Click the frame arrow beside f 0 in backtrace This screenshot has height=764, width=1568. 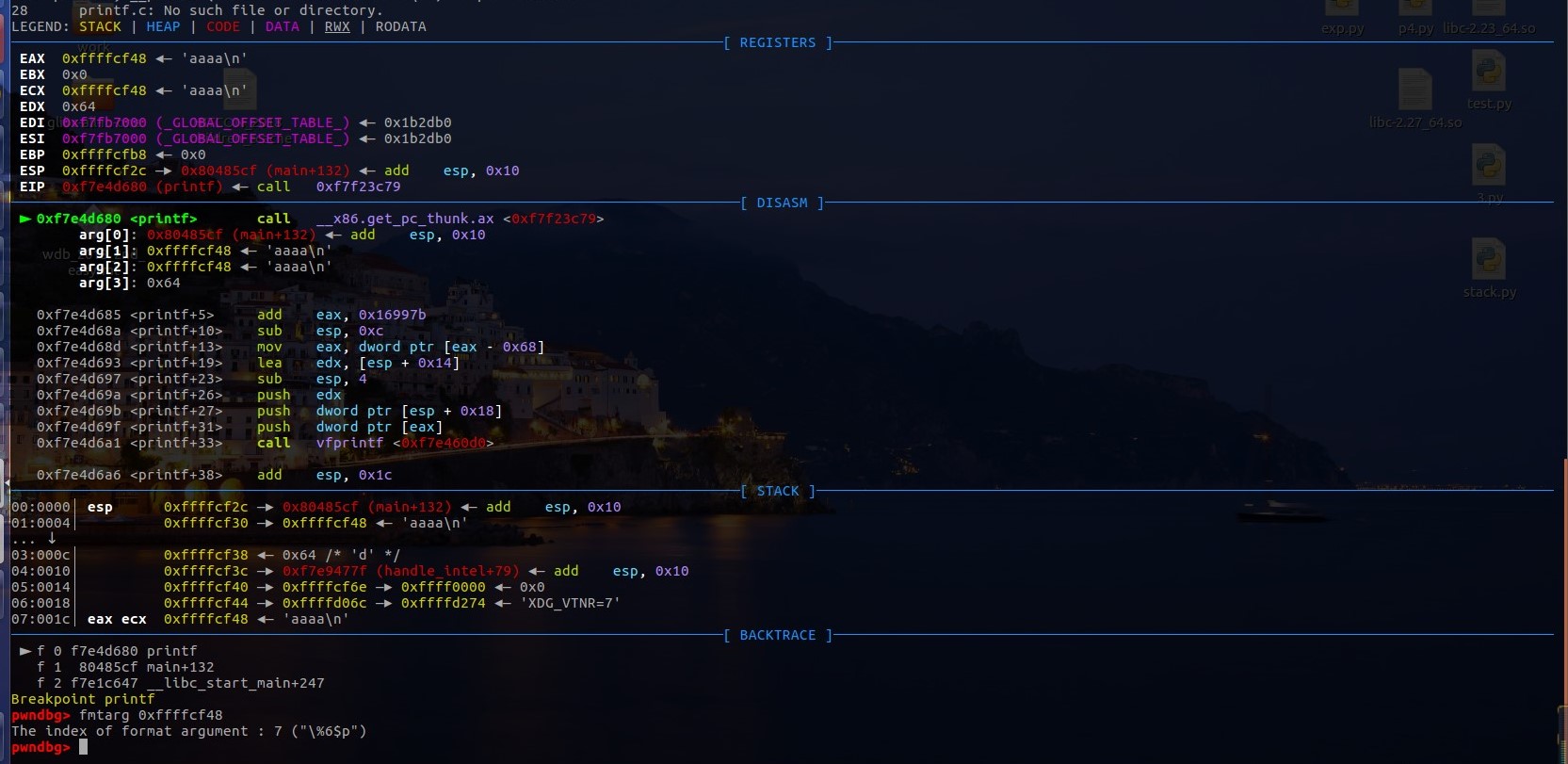(x=25, y=651)
